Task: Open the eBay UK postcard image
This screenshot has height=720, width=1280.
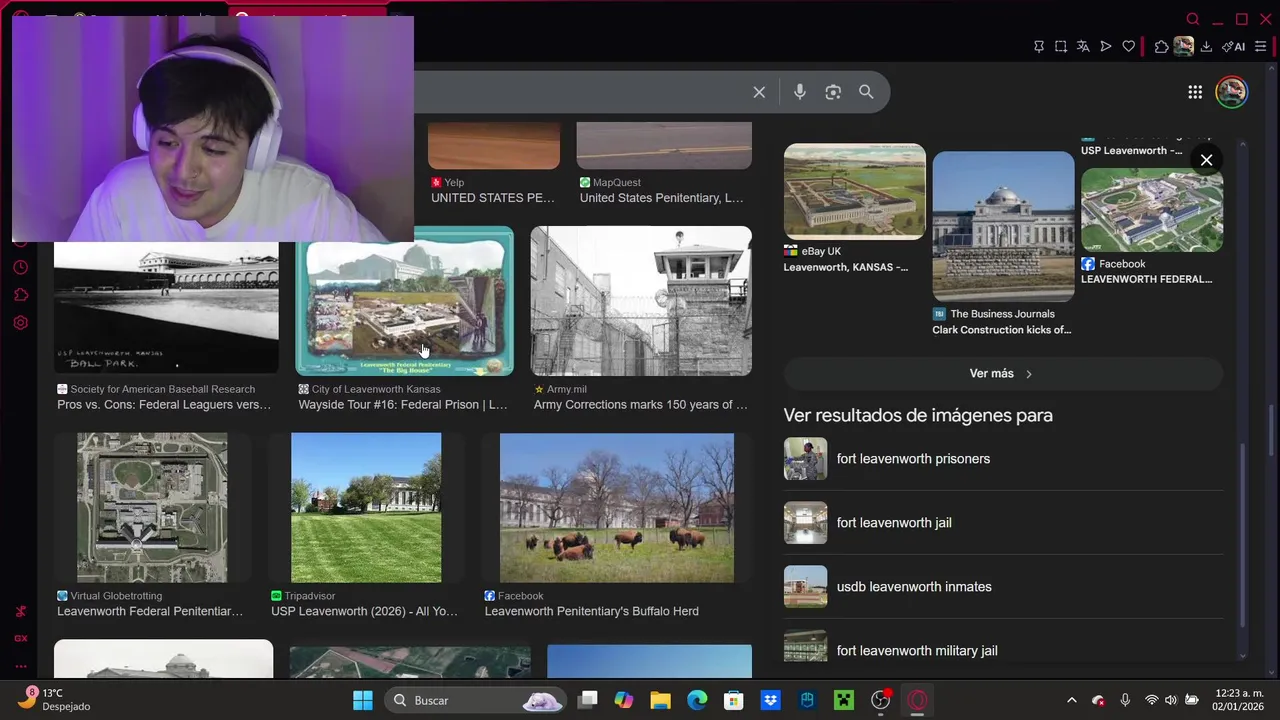Action: coord(855,192)
